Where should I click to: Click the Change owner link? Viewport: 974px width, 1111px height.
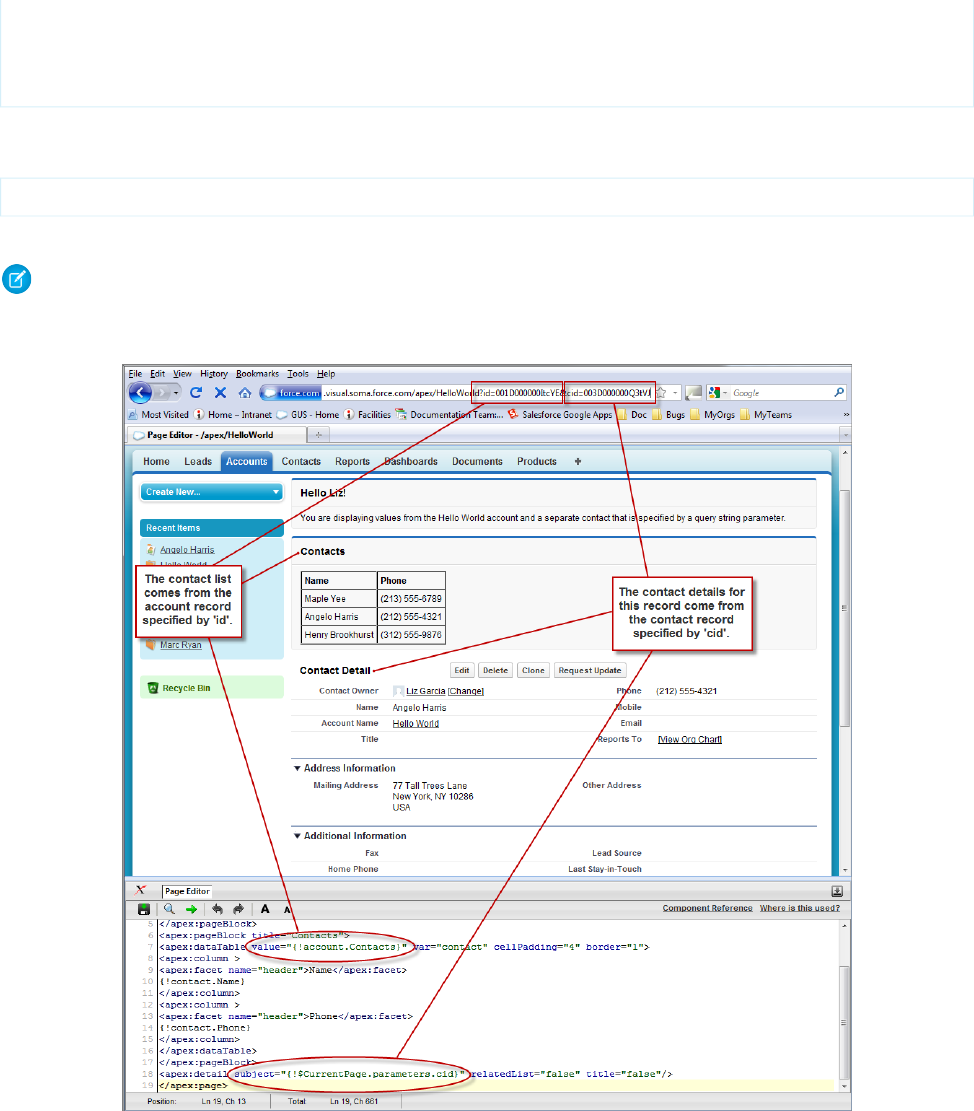point(465,691)
